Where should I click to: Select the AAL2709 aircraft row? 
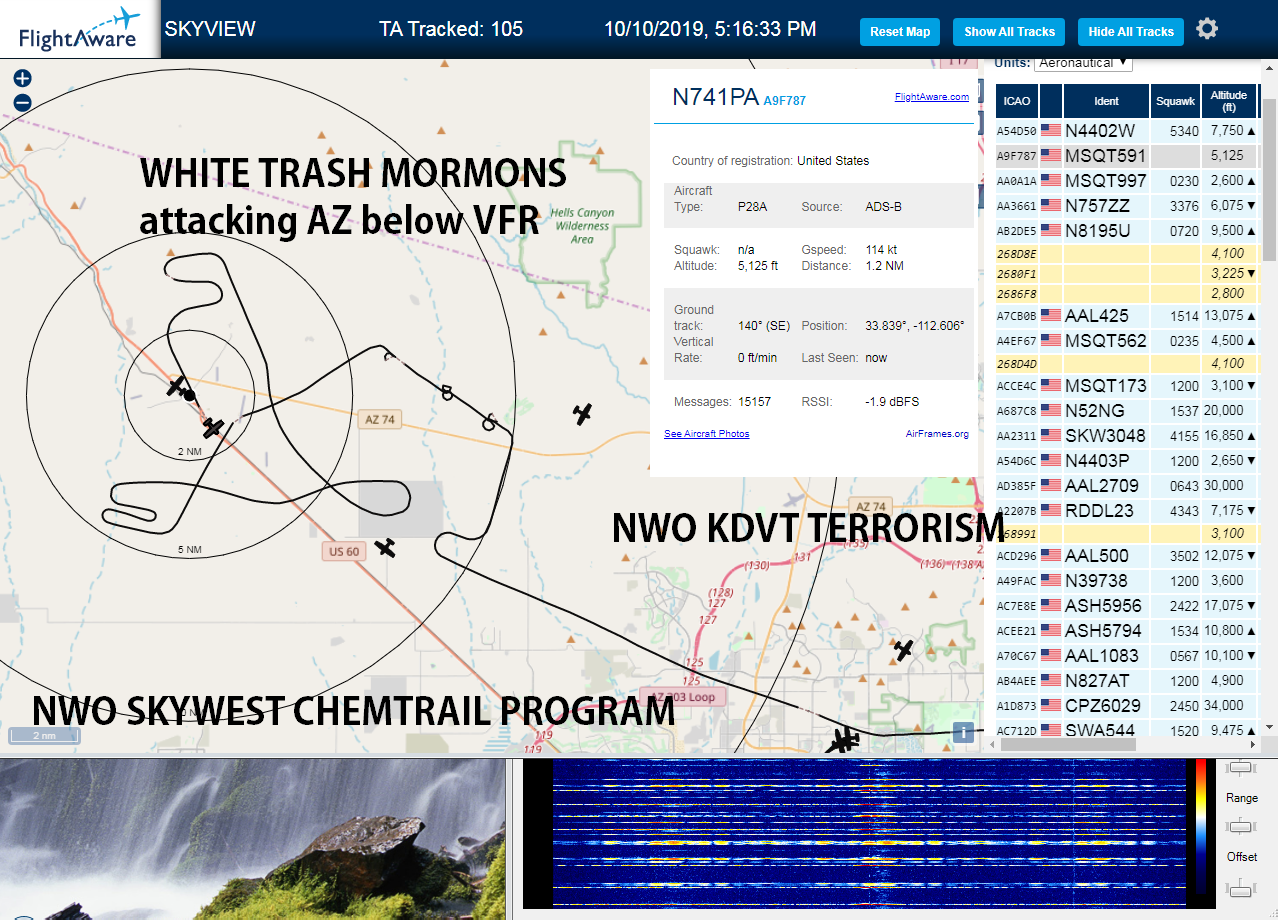1126,486
